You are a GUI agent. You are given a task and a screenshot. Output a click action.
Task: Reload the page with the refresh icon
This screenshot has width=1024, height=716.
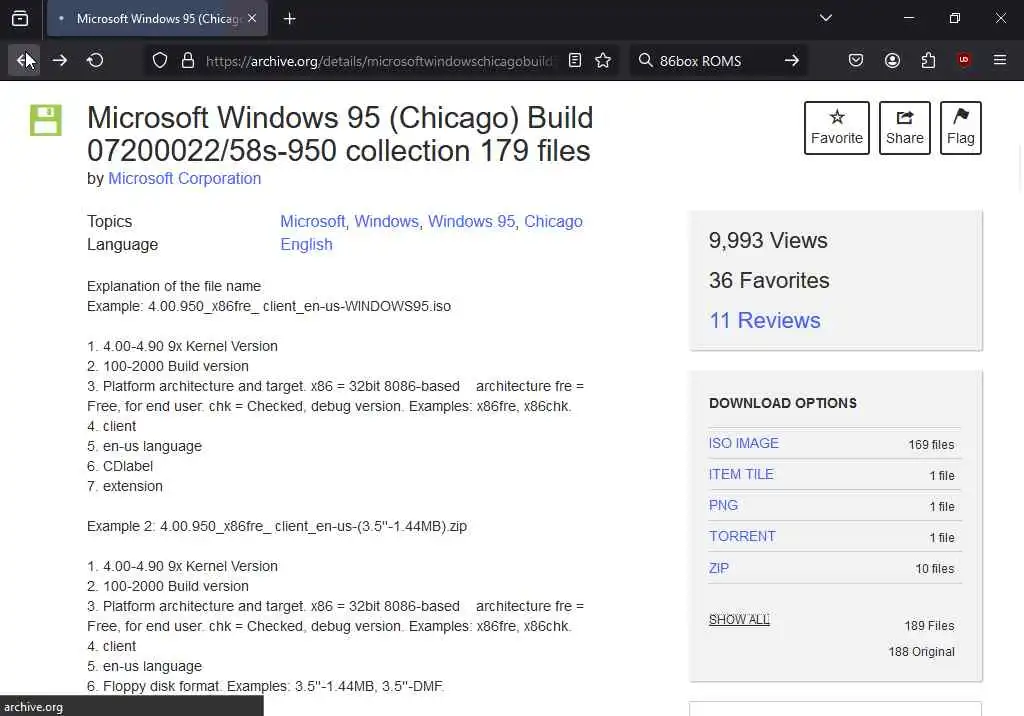[x=95, y=61]
